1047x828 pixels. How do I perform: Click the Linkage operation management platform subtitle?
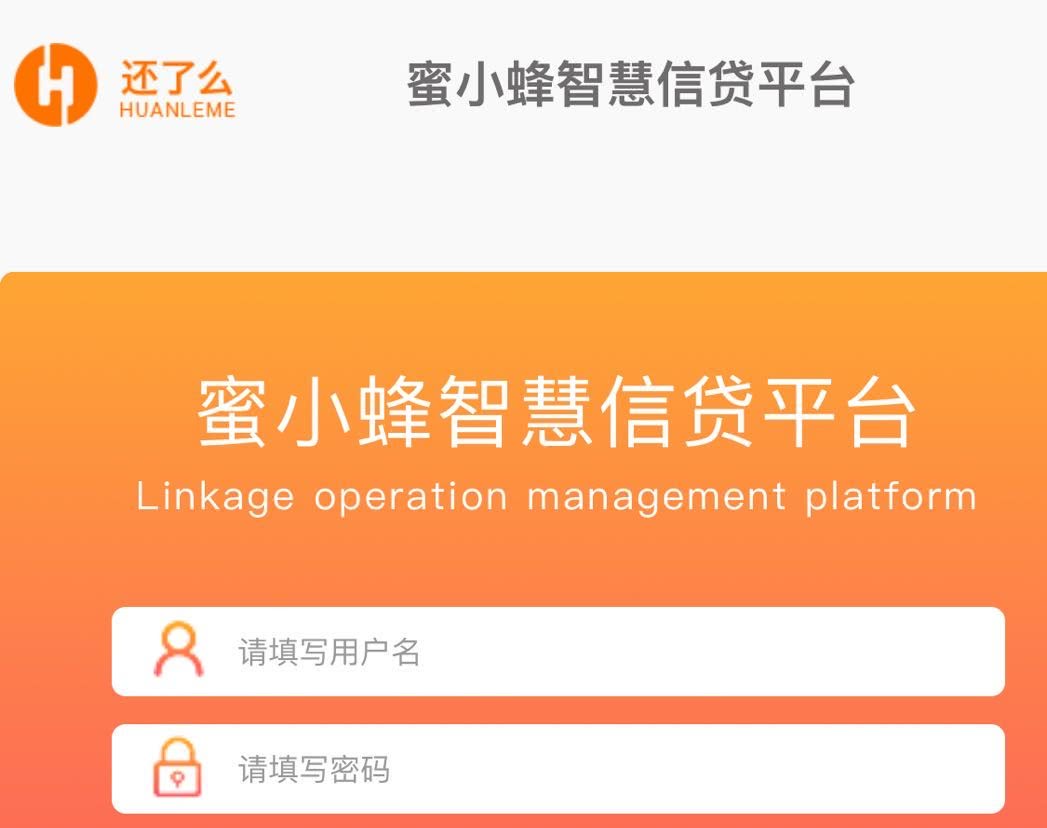pyautogui.click(x=556, y=498)
